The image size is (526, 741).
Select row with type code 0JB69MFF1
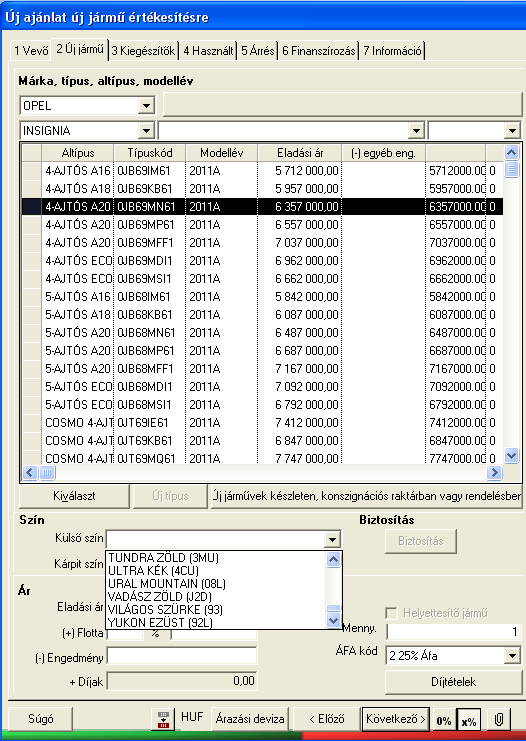pos(262,242)
